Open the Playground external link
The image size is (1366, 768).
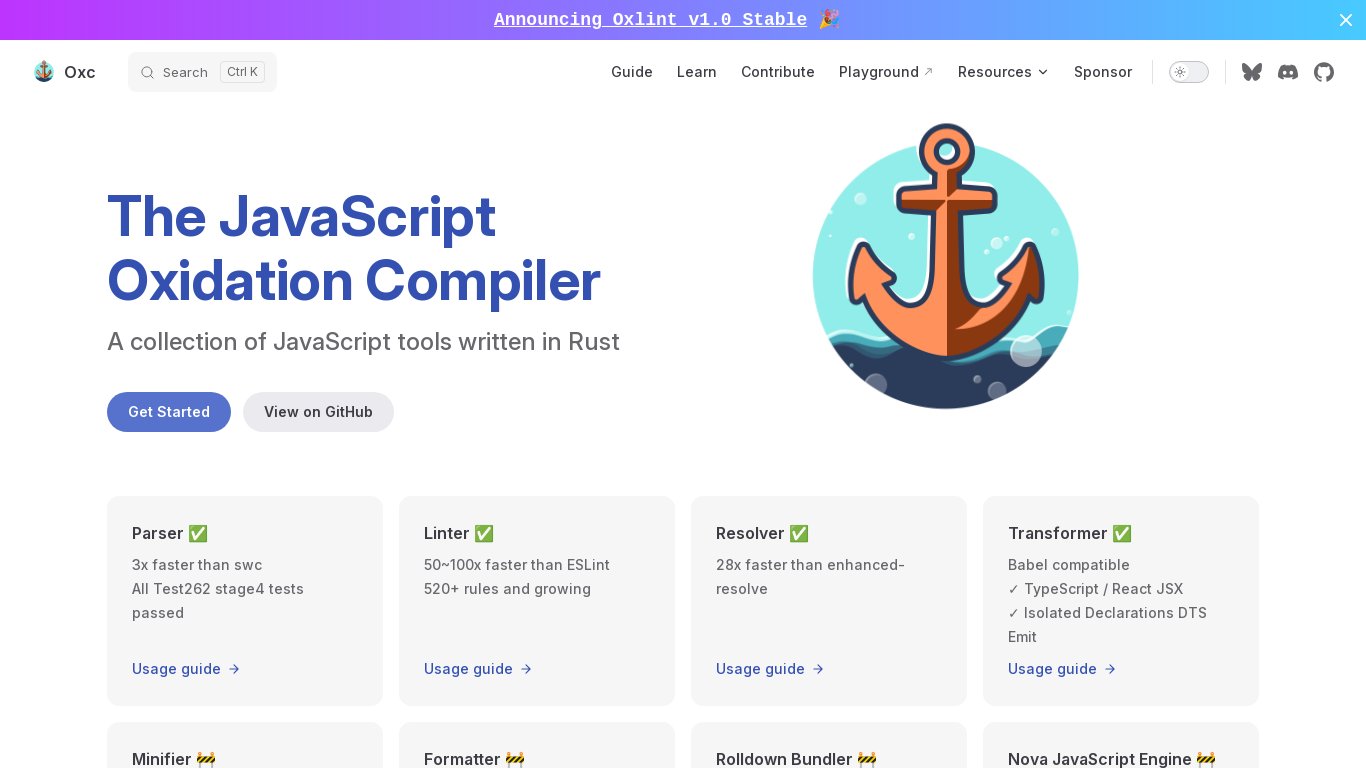point(886,72)
